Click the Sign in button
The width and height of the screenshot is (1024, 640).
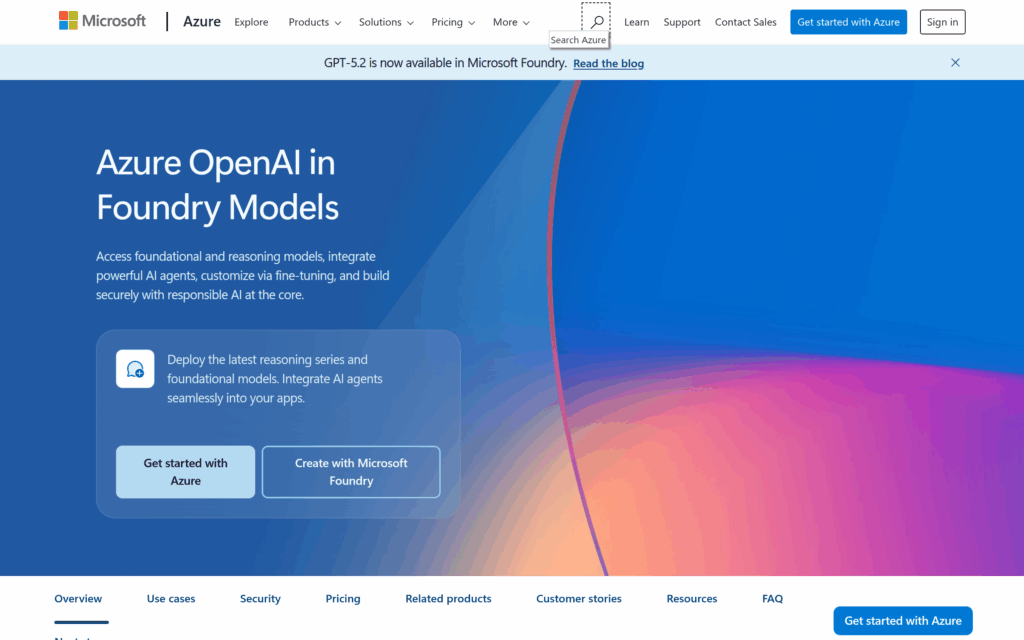click(942, 22)
